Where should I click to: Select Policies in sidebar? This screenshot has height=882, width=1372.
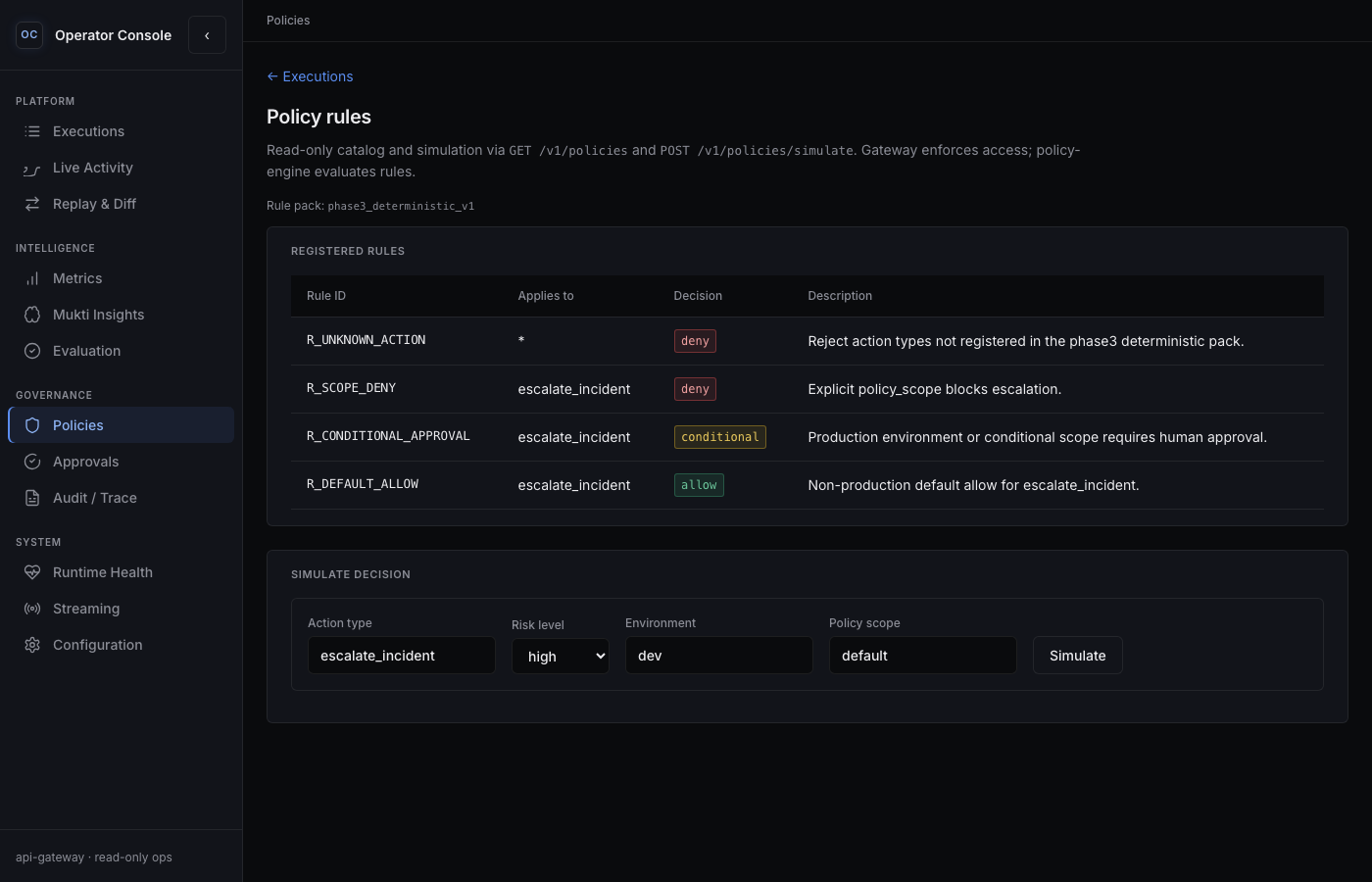click(122, 425)
